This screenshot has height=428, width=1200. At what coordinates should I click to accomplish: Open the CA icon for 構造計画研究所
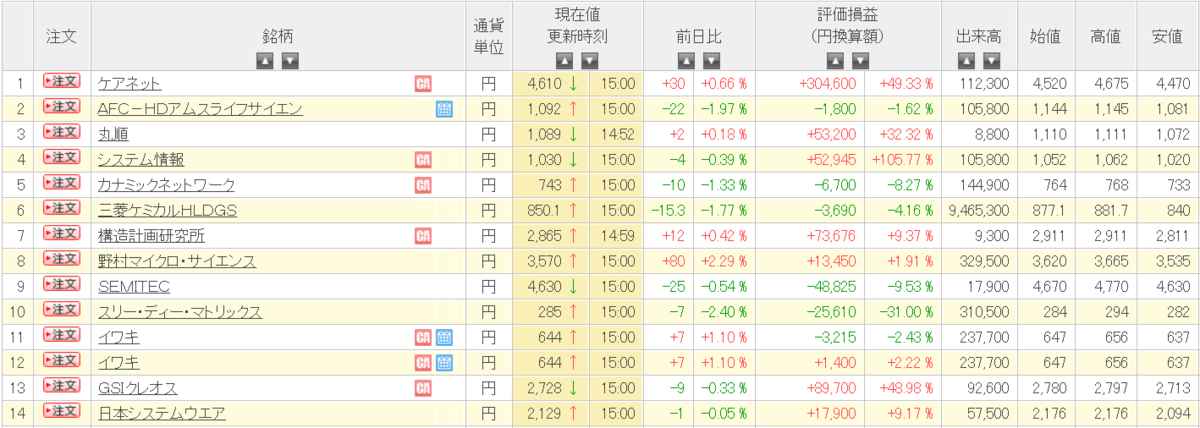tap(423, 236)
